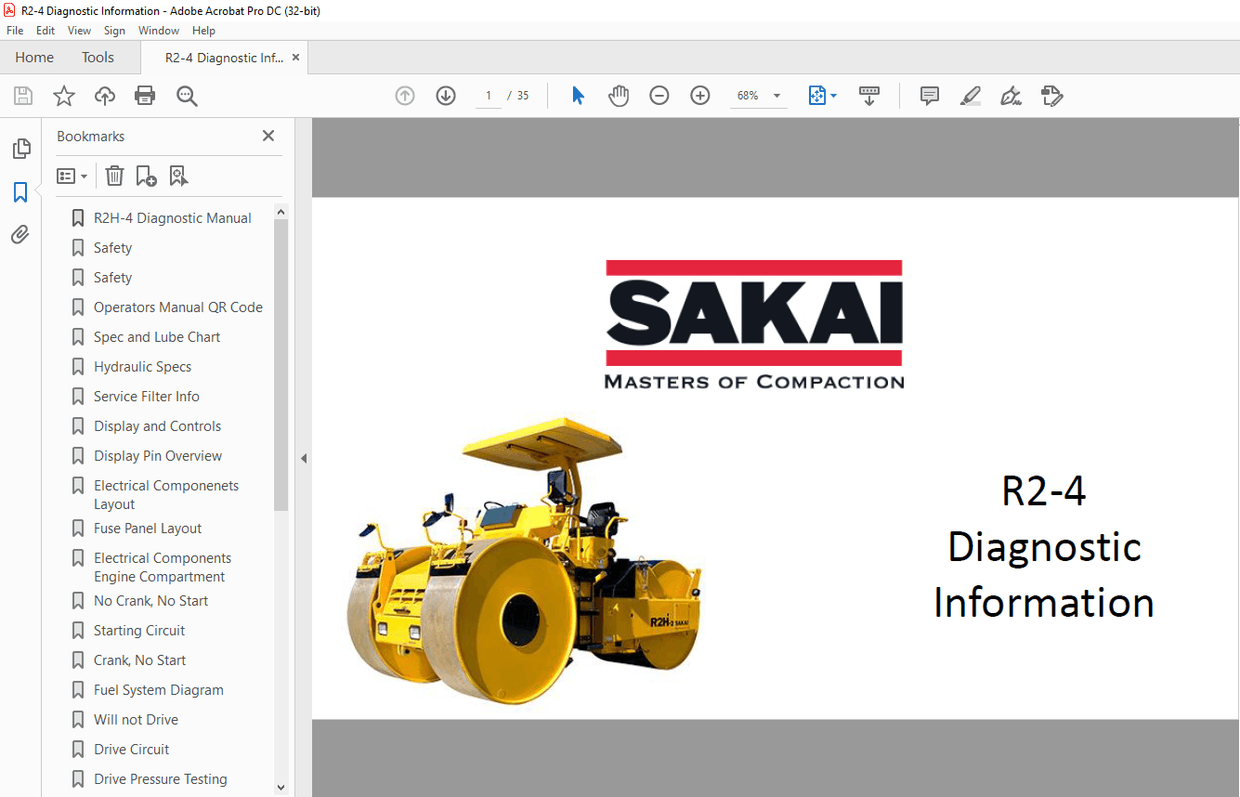Screen dimensions: 1240x797
Task: Go to the next page
Action: (445, 95)
